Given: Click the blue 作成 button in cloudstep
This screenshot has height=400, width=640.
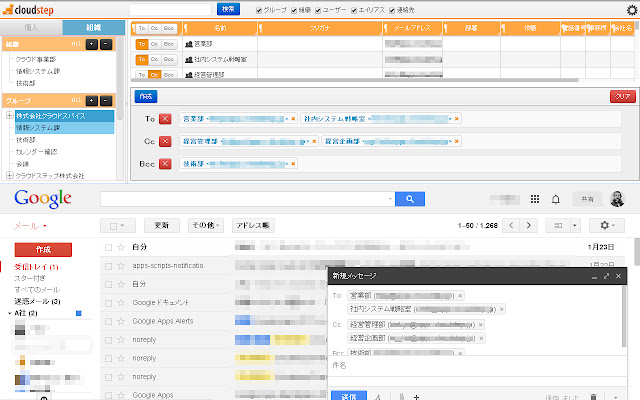Looking at the screenshot, I should (146, 96).
